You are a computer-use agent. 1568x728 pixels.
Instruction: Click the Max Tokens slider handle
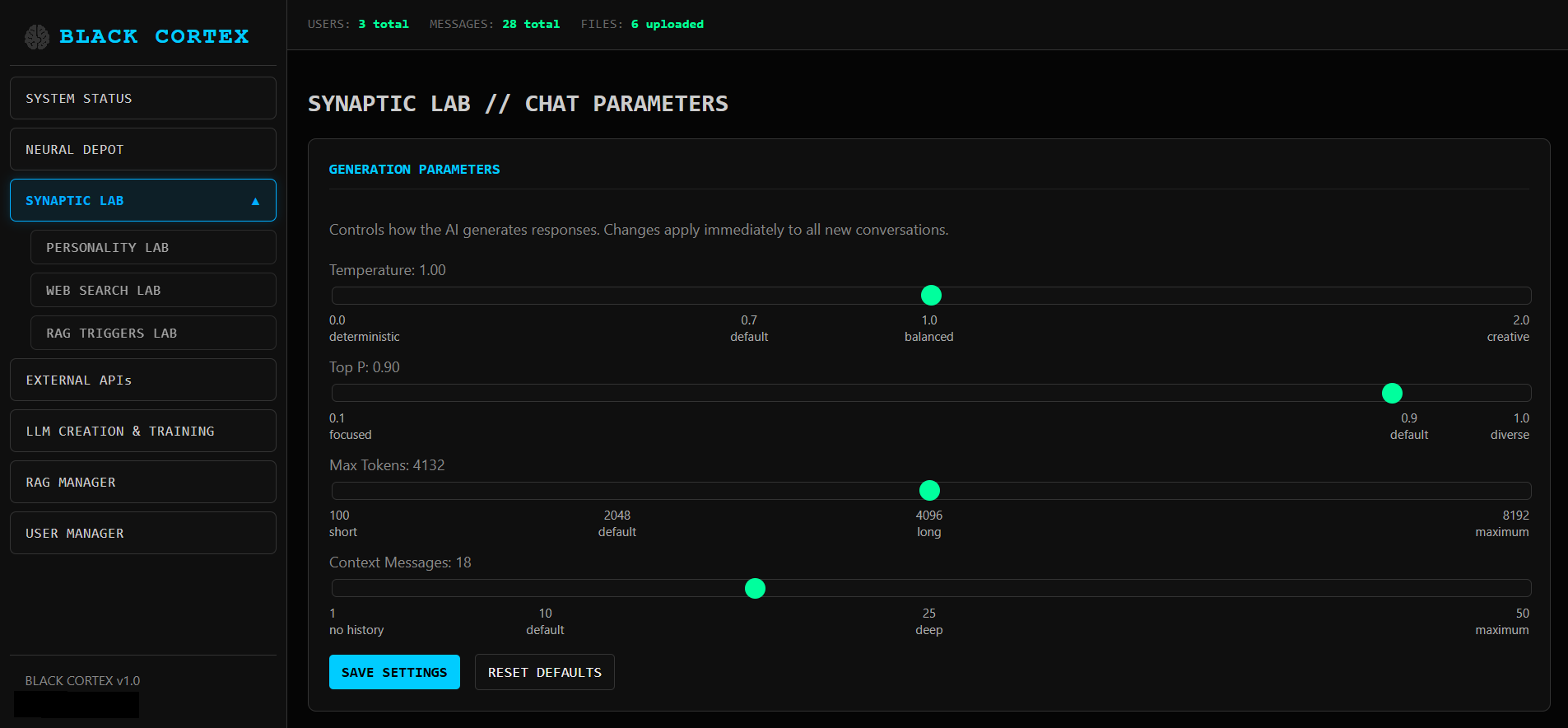(929, 491)
